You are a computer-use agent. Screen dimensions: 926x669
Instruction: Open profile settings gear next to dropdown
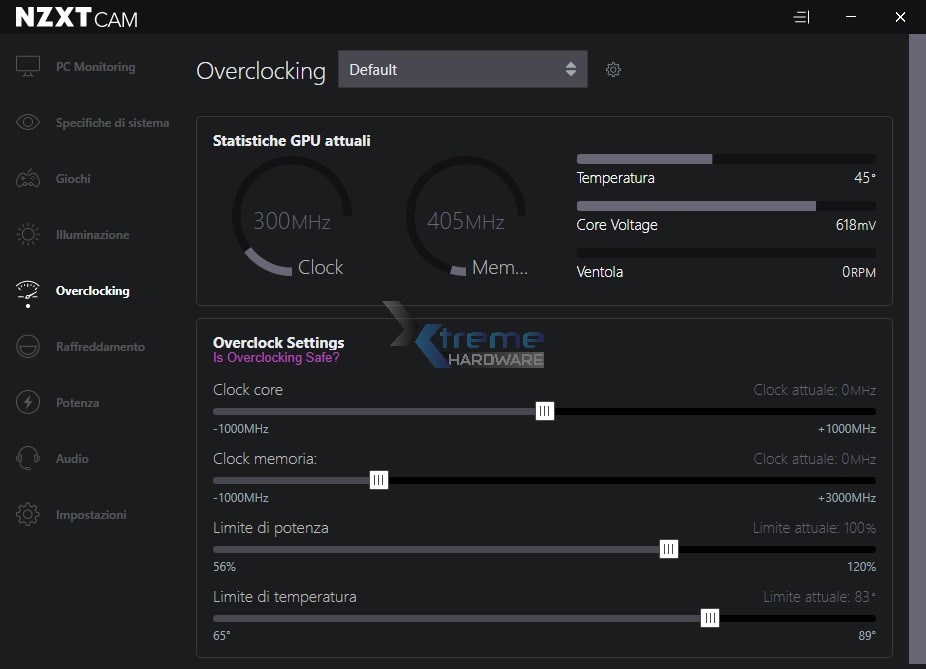pos(614,70)
